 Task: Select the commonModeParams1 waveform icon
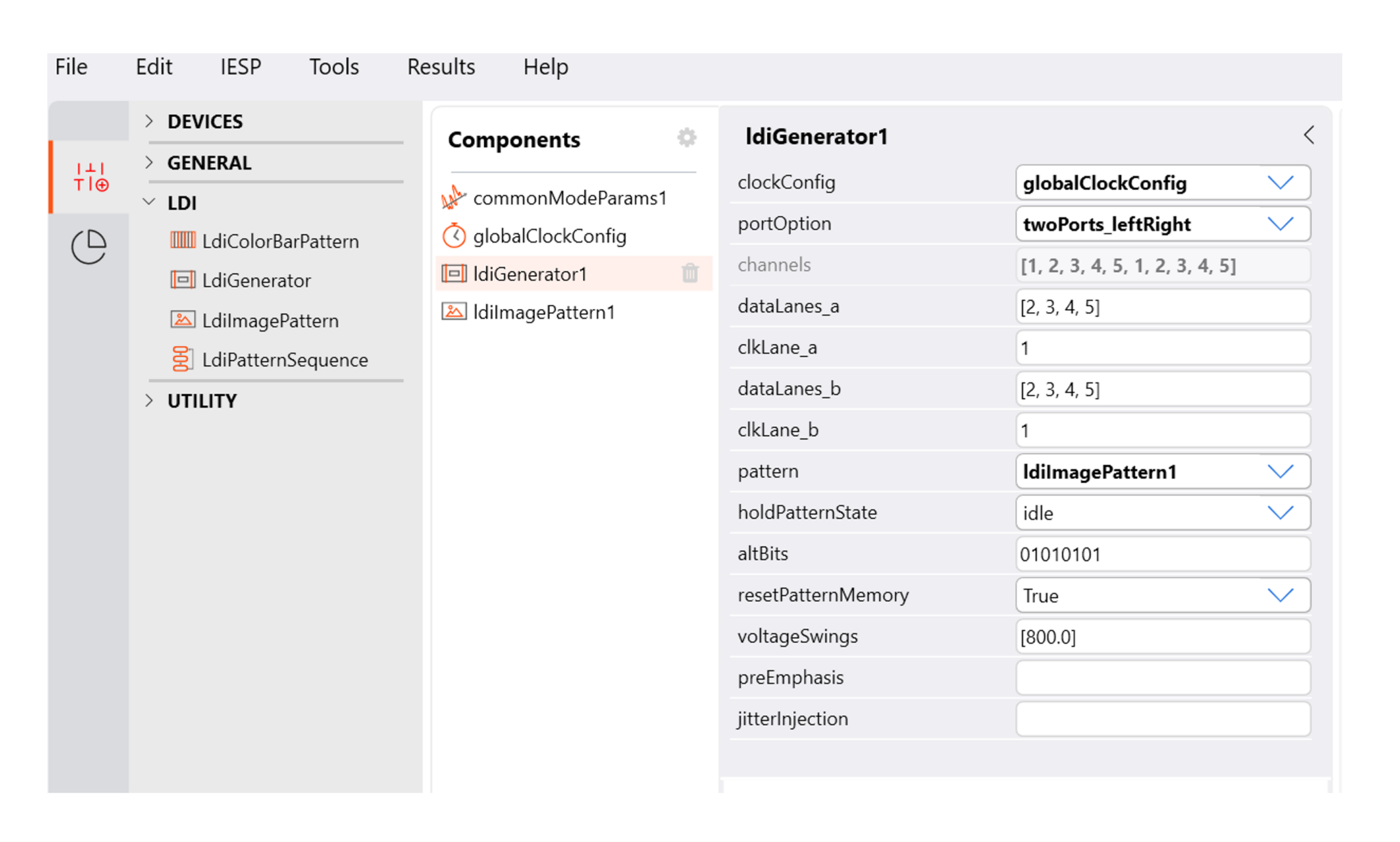pos(453,198)
